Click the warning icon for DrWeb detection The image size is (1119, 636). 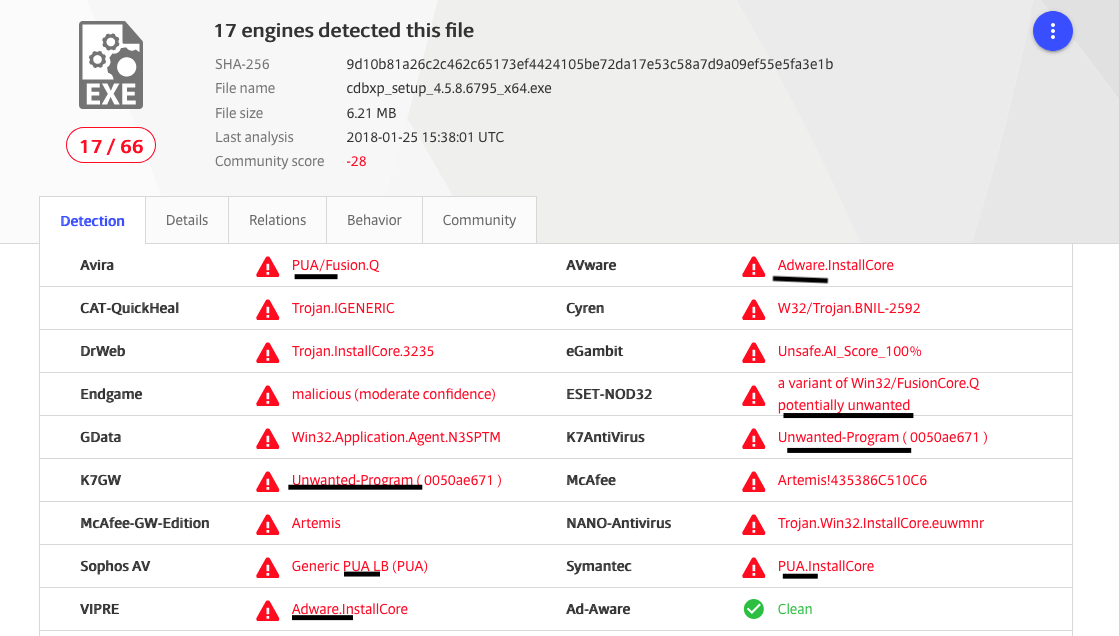(x=267, y=352)
